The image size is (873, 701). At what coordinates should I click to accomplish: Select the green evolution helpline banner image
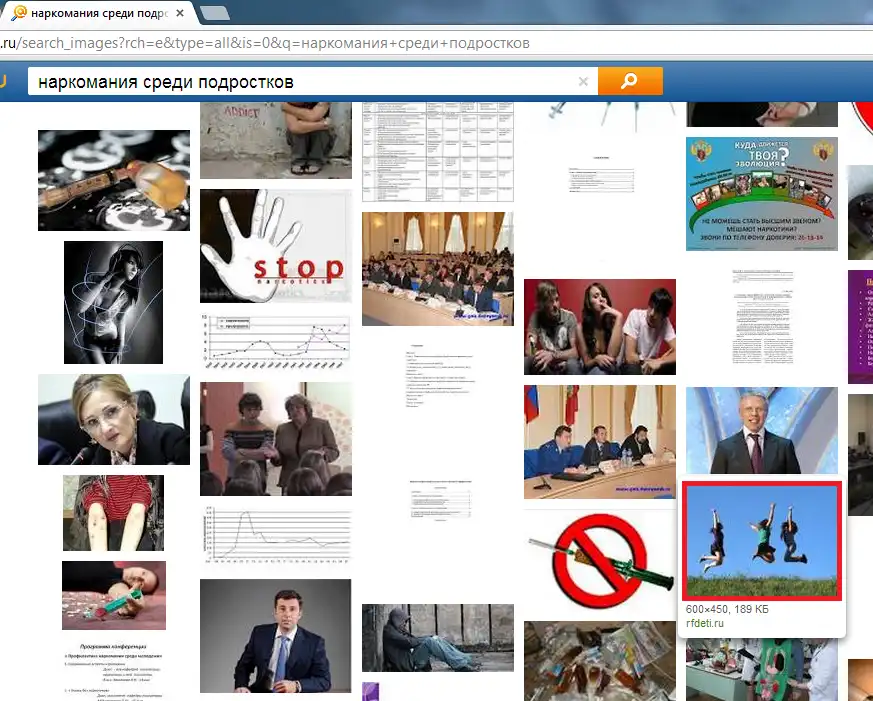761,193
